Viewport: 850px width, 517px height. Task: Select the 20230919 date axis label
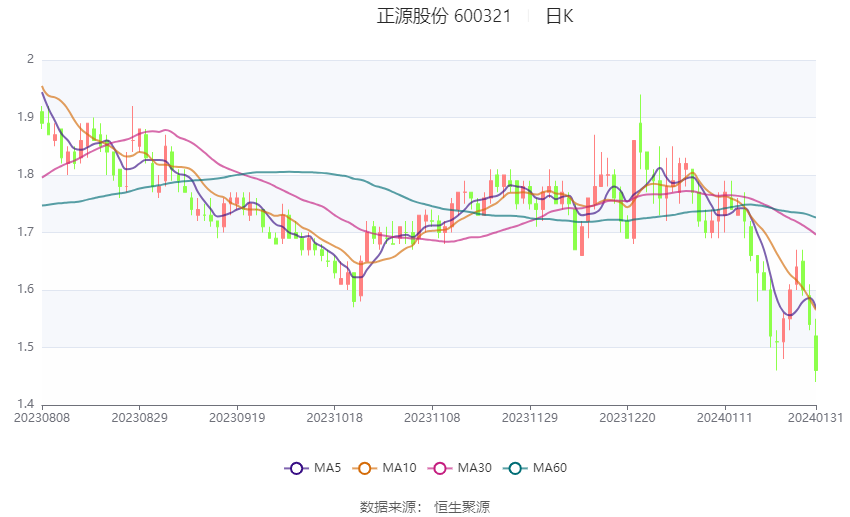237,418
